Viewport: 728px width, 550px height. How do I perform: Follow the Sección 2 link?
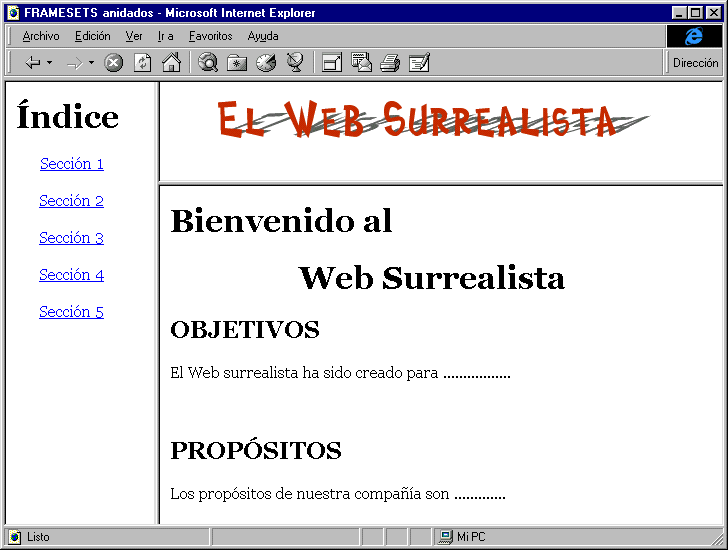(72, 201)
